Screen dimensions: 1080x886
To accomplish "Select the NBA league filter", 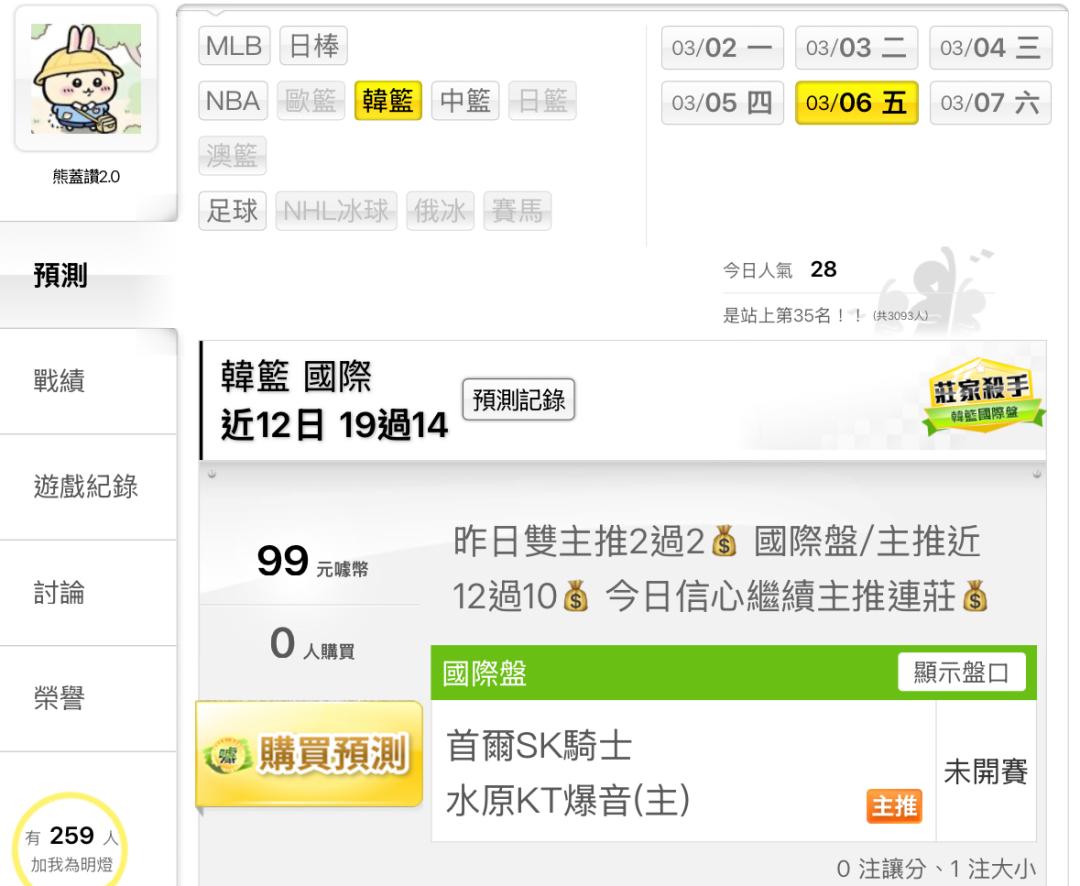I will click(x=233, y=101).
